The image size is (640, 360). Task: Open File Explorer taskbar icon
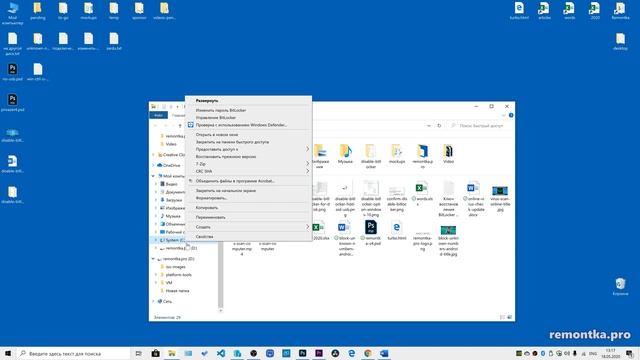click(x=172, y=353)
